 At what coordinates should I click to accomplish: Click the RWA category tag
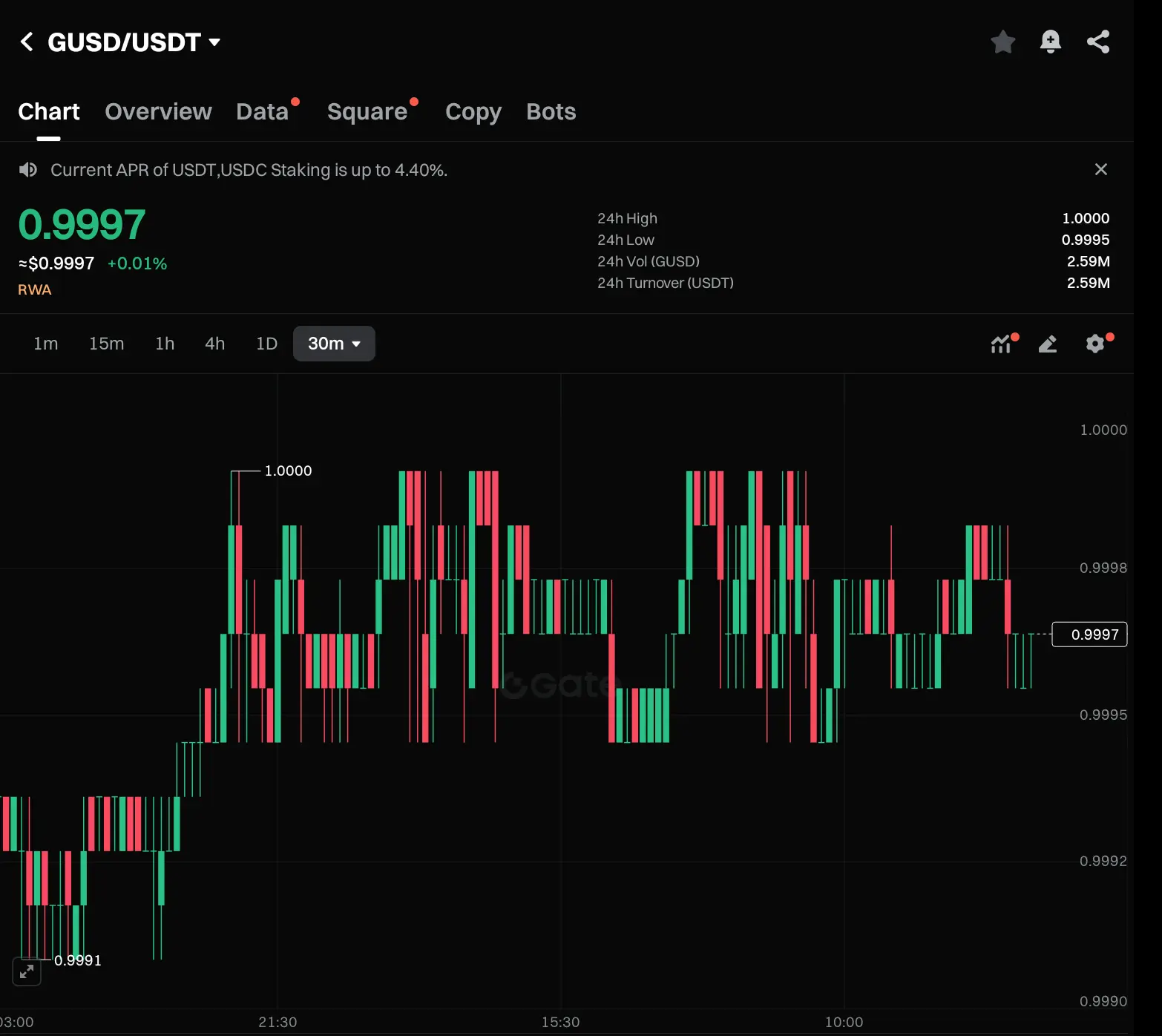(35, 289)
